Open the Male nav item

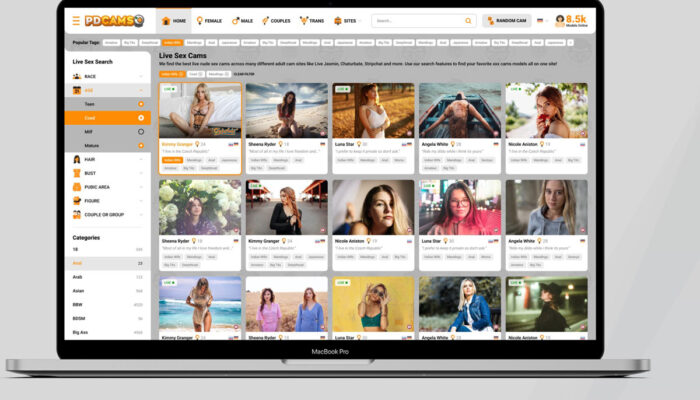click(x=242, y=21)
